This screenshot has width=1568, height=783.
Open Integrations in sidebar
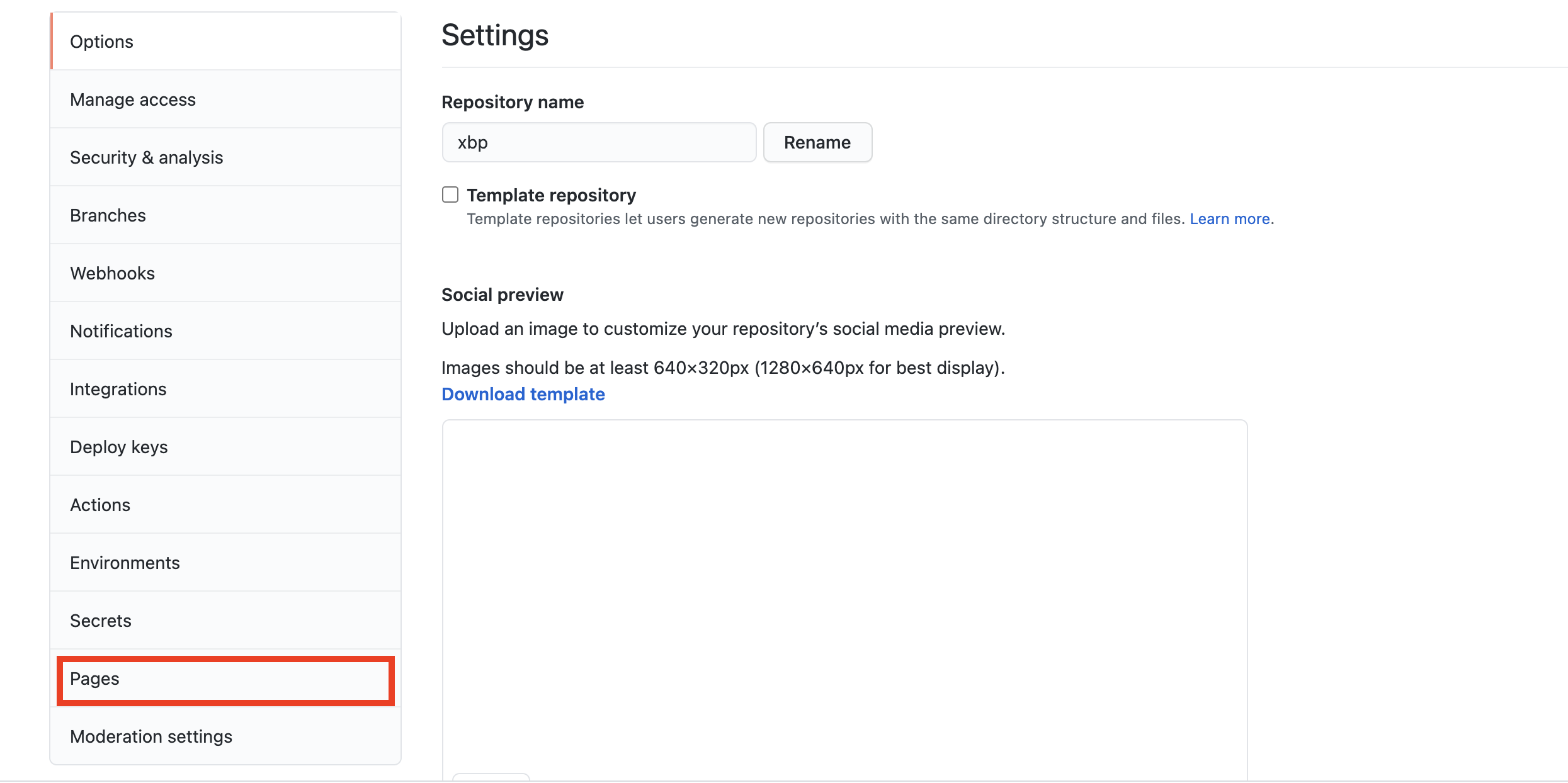[x=118, y=389]
